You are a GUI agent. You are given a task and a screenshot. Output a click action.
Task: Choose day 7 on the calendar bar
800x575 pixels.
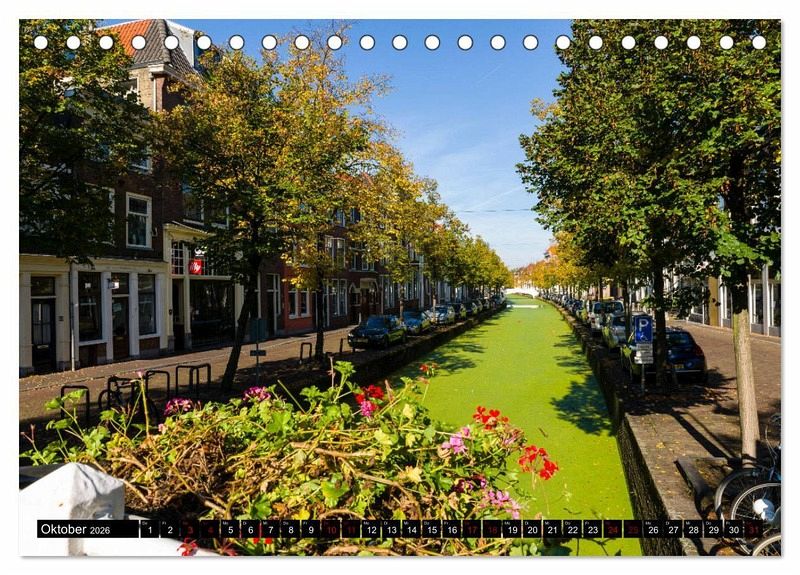pyautogui.click(x=270, y=529)
